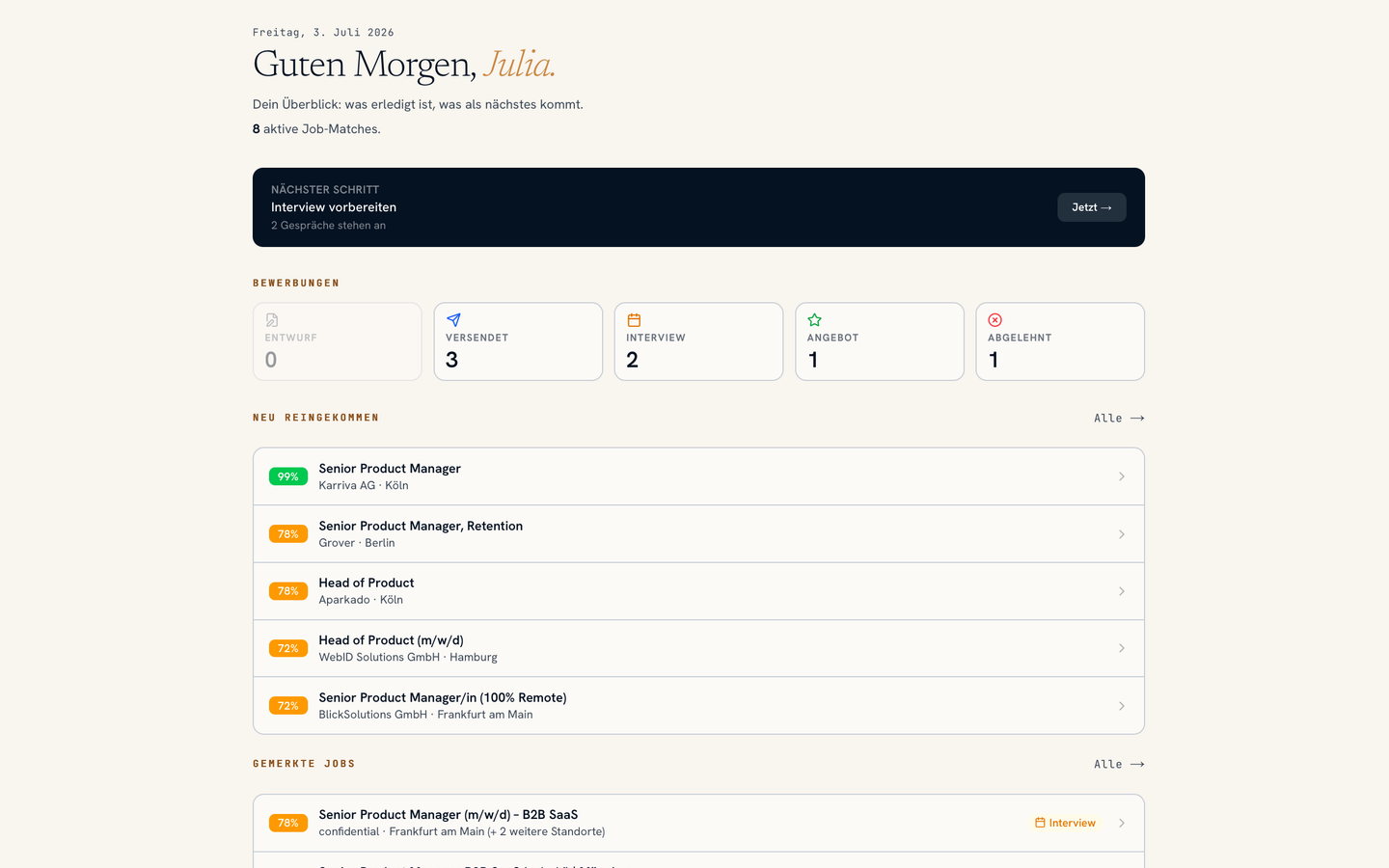Expand Senior Product Manager Karriva row via chevron

[x=1121, y=476]
